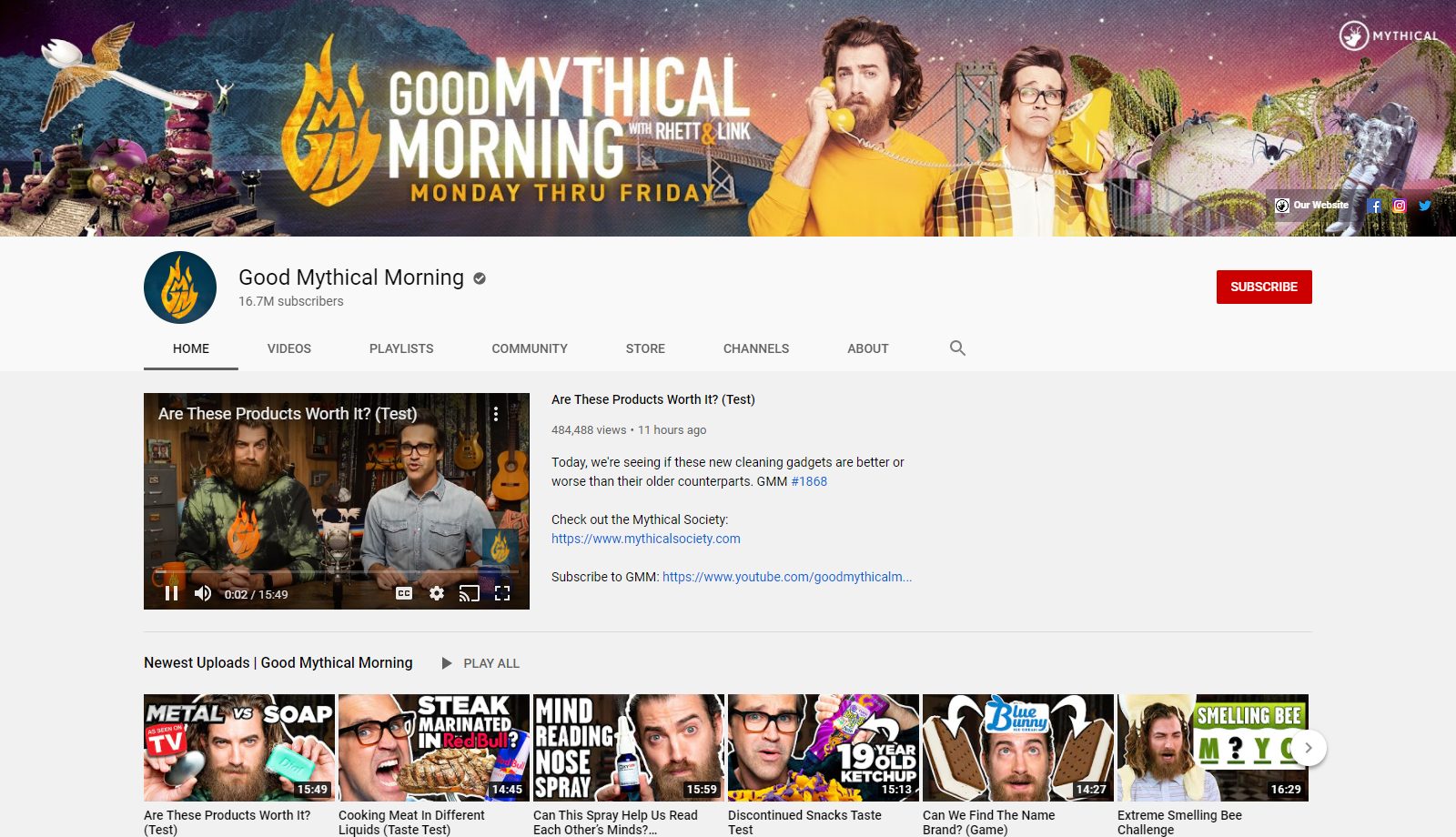This screenshot has width=1456, height=837.
Task: Open the Twitter link in banner
Action: 1425,206
